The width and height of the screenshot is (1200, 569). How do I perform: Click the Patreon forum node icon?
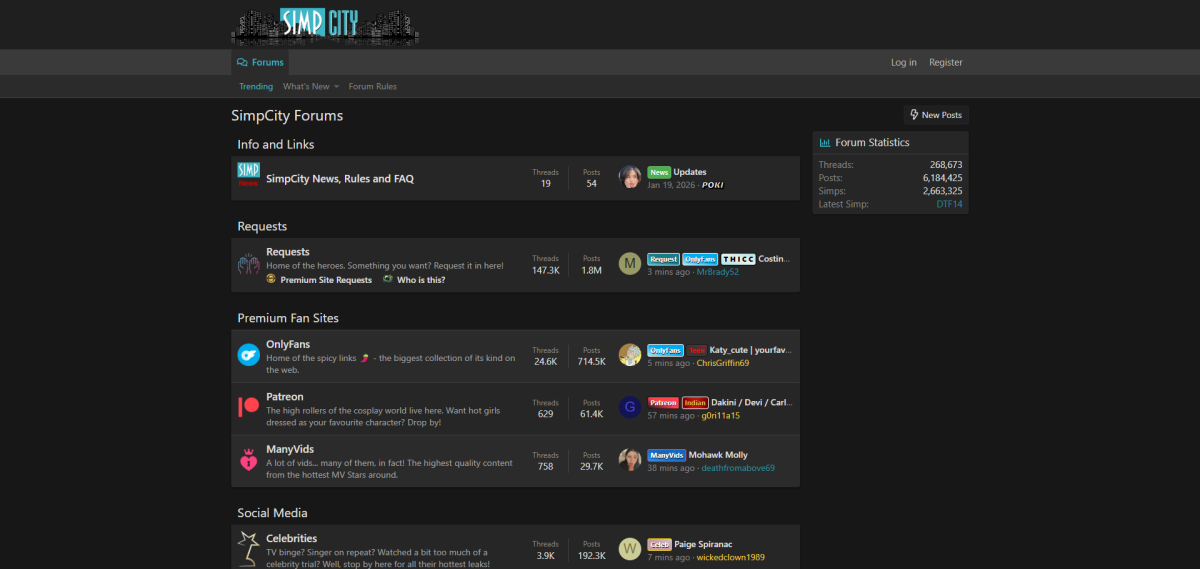tap(248, 407)
